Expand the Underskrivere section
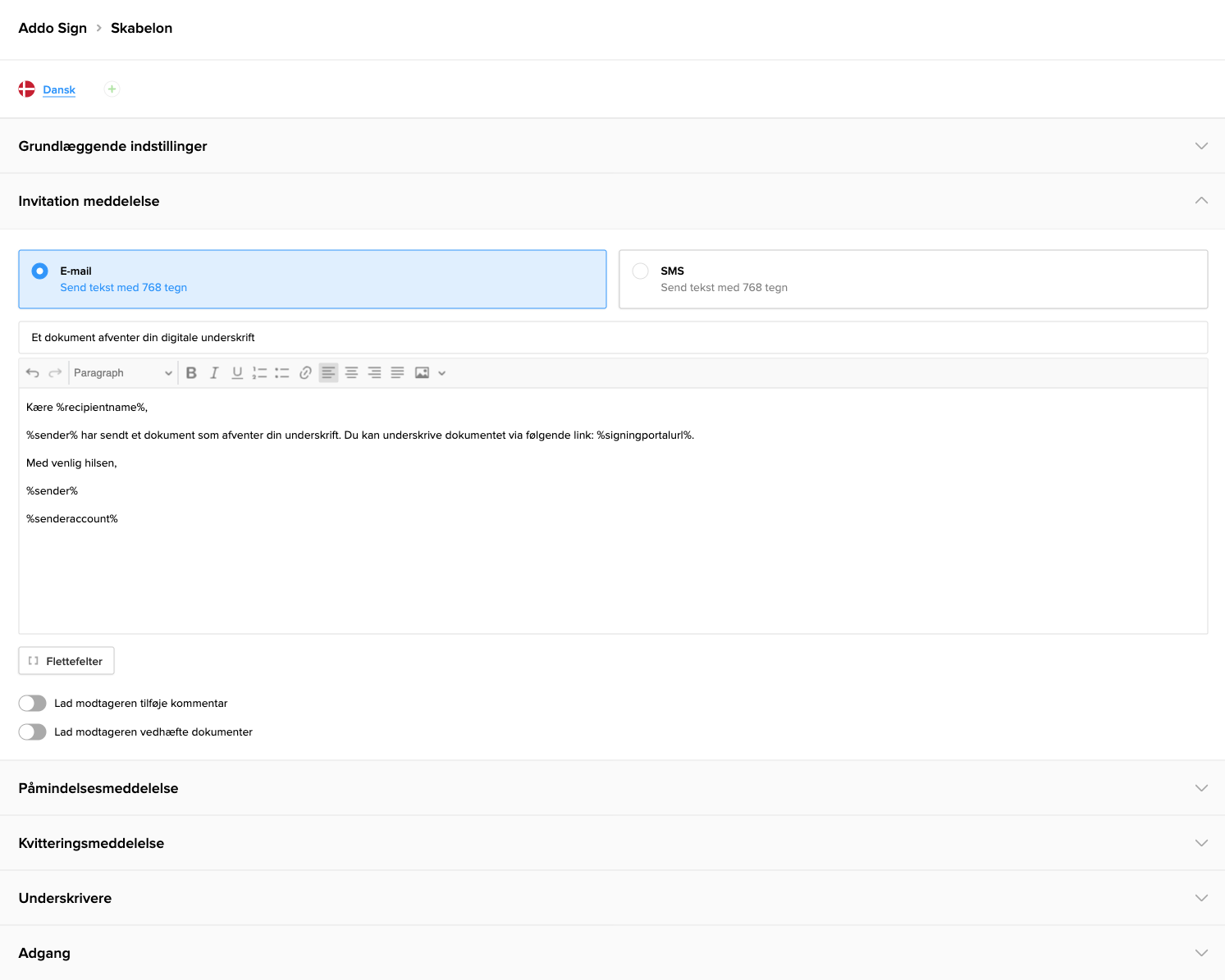1225x980 pixels. (x=1201, y=897)
